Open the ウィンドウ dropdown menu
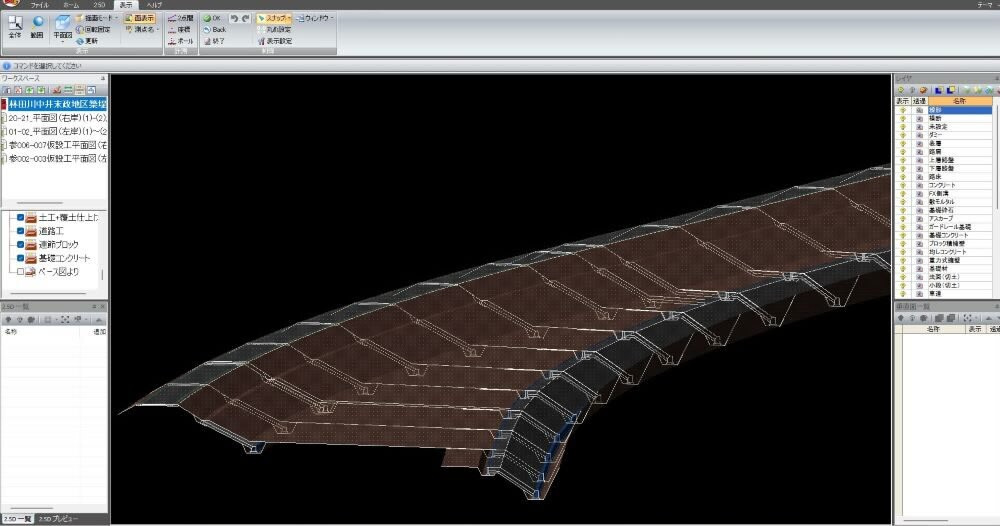Viewport: 1000px width, 526px height. [x=315, y=18]
